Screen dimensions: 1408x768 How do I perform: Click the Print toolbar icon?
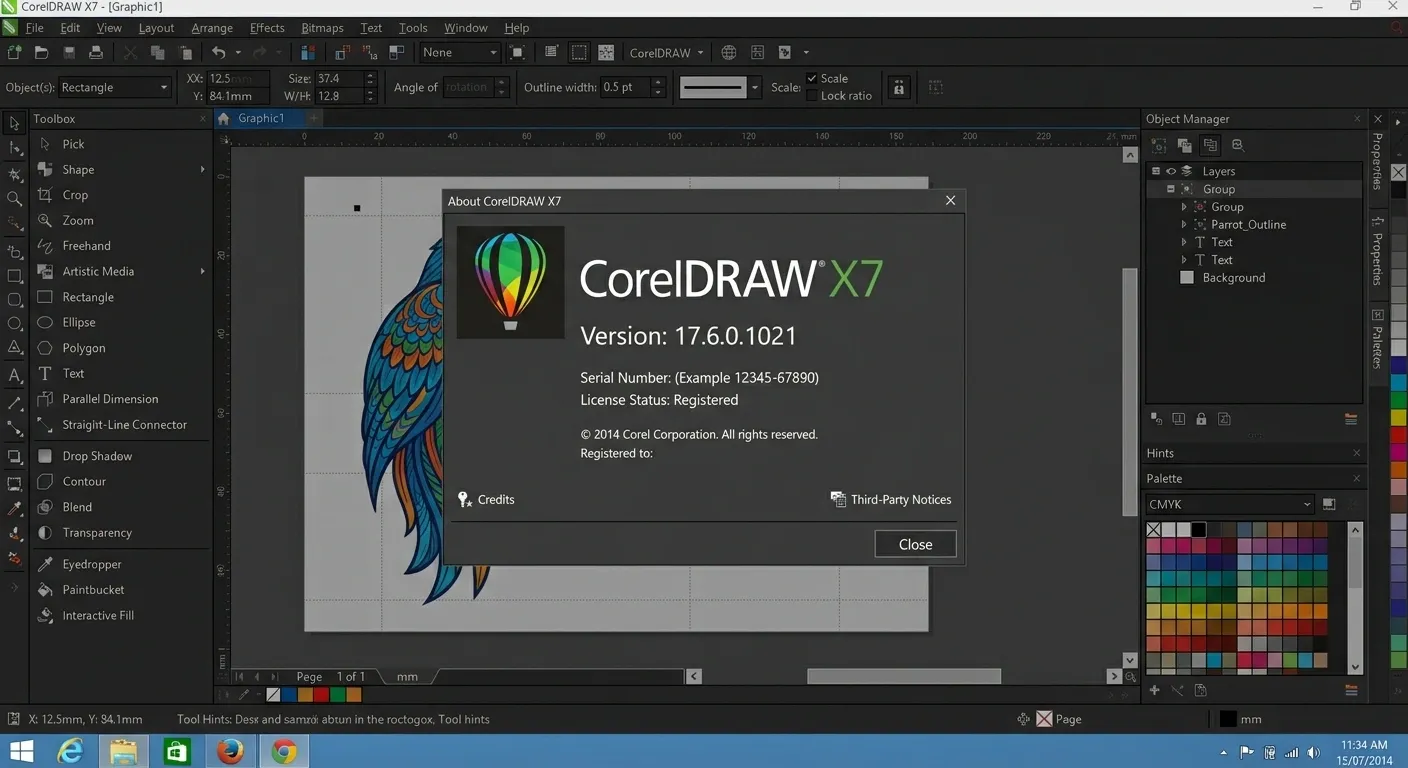pos(96,52)
